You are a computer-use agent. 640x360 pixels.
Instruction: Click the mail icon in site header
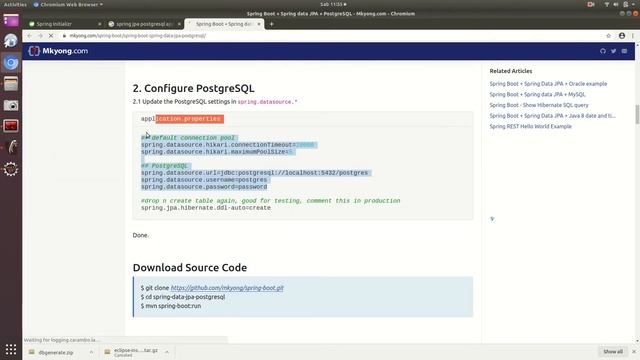[x=624, y=51]
